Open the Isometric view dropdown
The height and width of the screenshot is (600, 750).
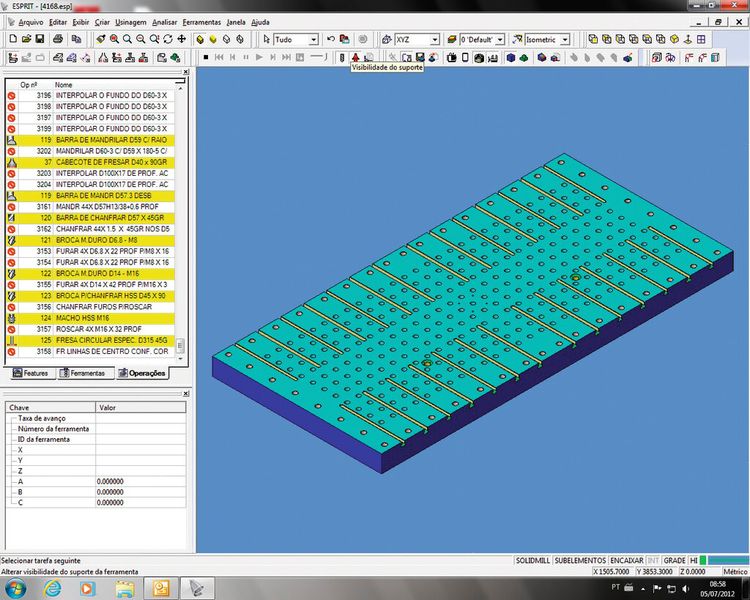click(x=565, y=40)
